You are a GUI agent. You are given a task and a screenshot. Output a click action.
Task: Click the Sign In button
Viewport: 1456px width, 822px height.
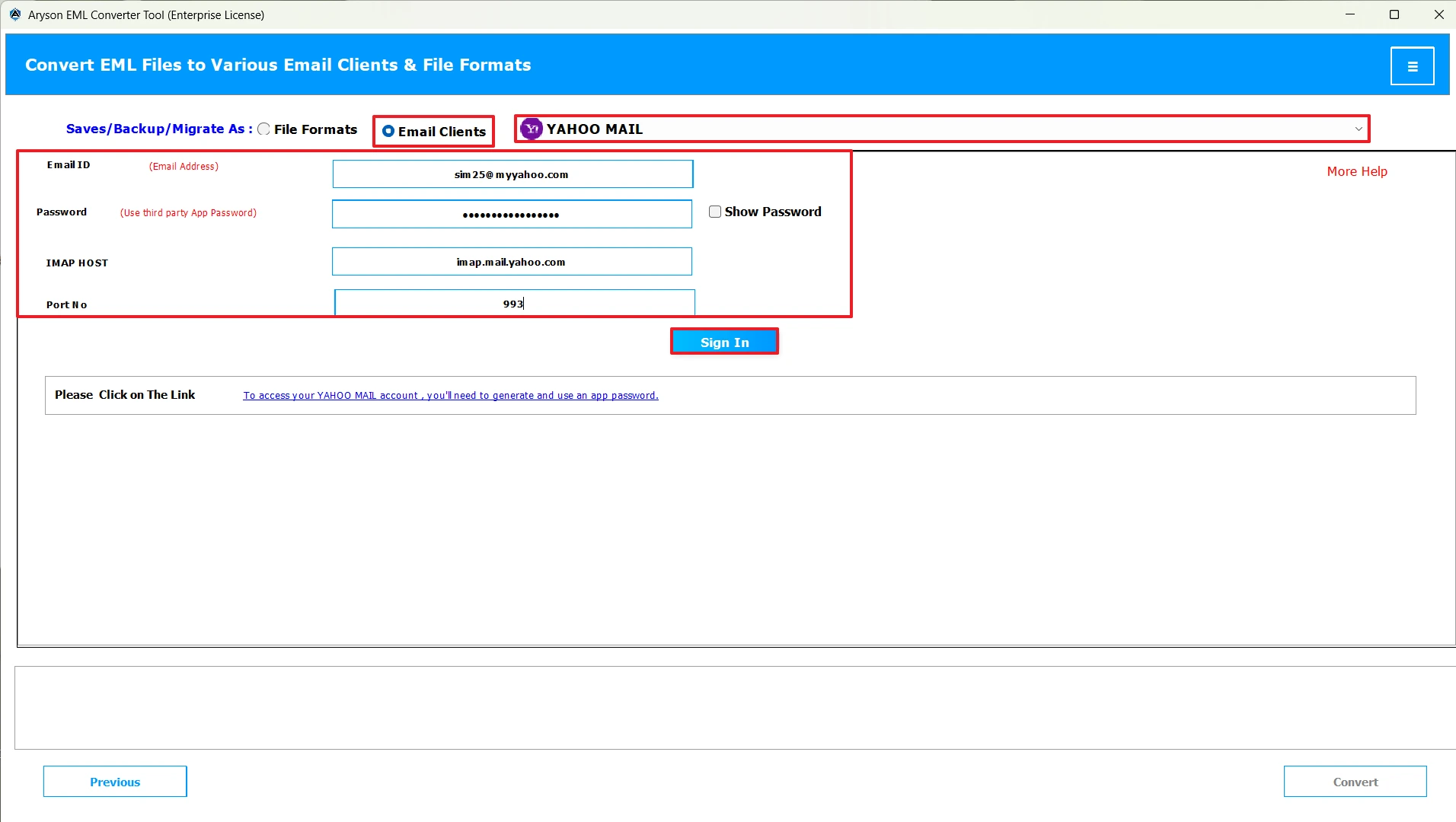coord(724,342)
